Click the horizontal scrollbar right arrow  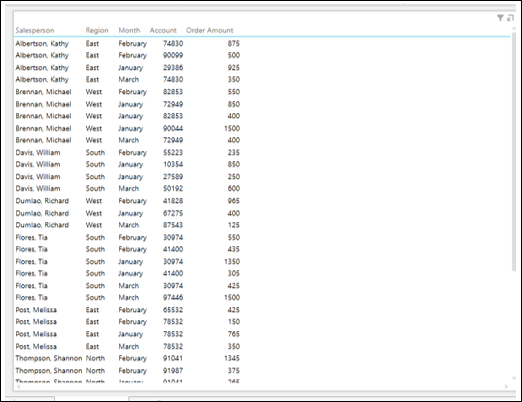point(506,387)
